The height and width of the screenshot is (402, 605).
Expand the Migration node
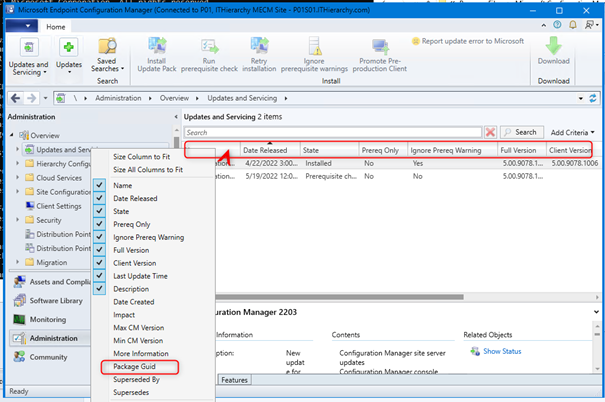click(x=17, y=262)
